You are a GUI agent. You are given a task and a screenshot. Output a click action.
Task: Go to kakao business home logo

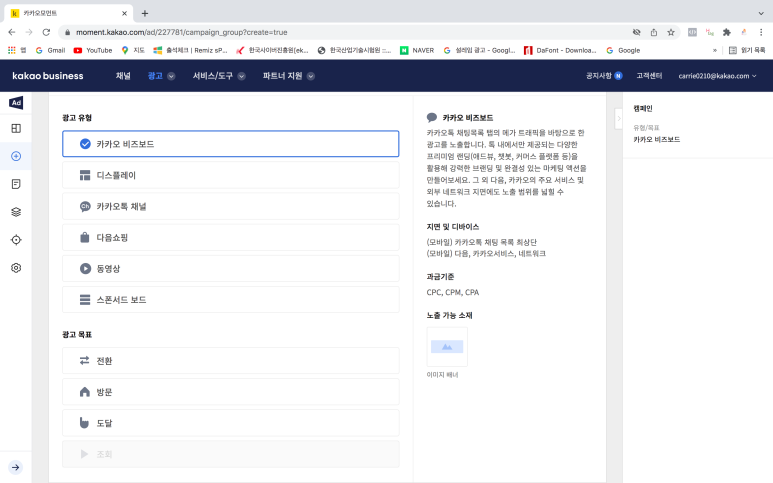point(48,76)
